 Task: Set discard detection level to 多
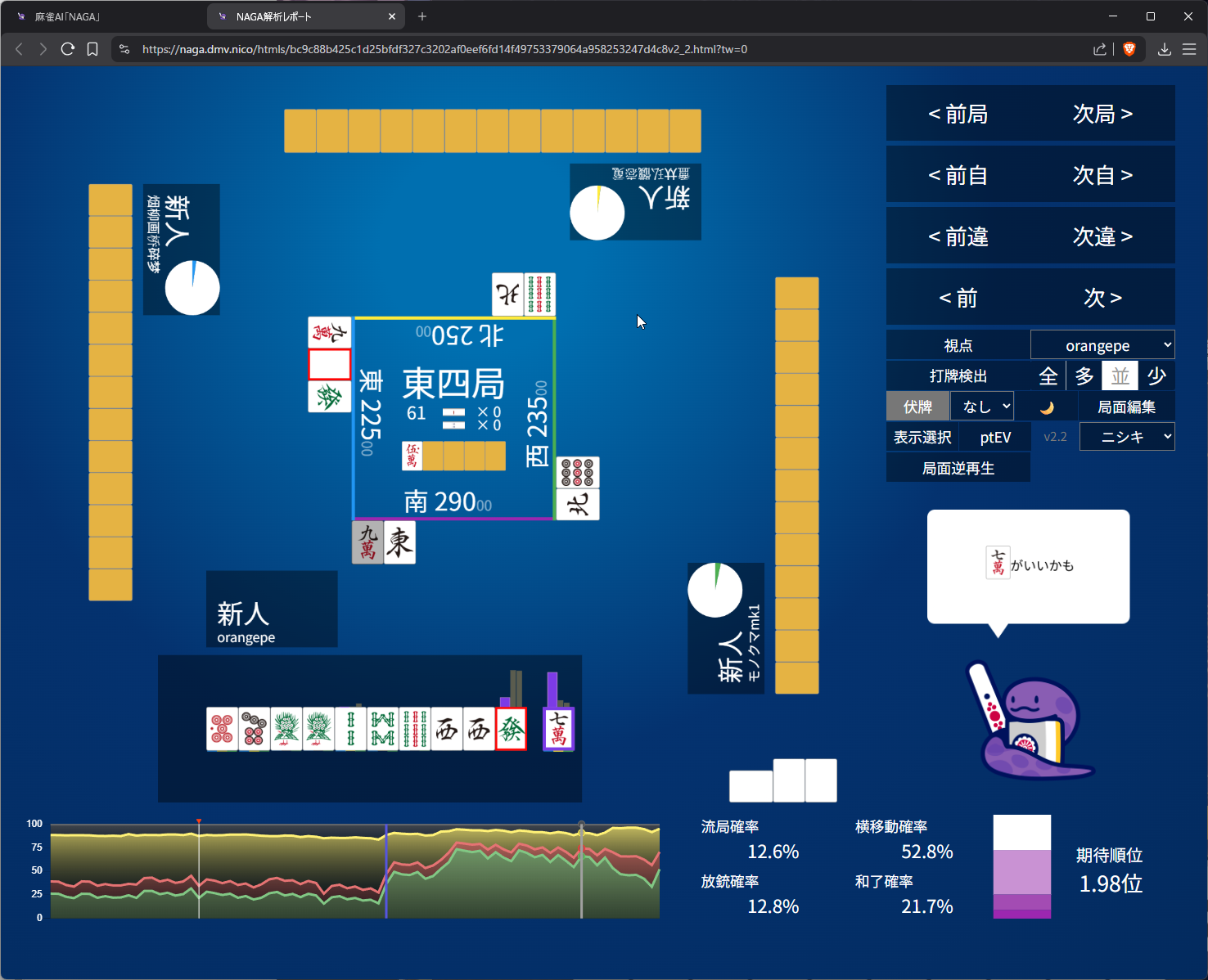click(x=1084, y=376)
